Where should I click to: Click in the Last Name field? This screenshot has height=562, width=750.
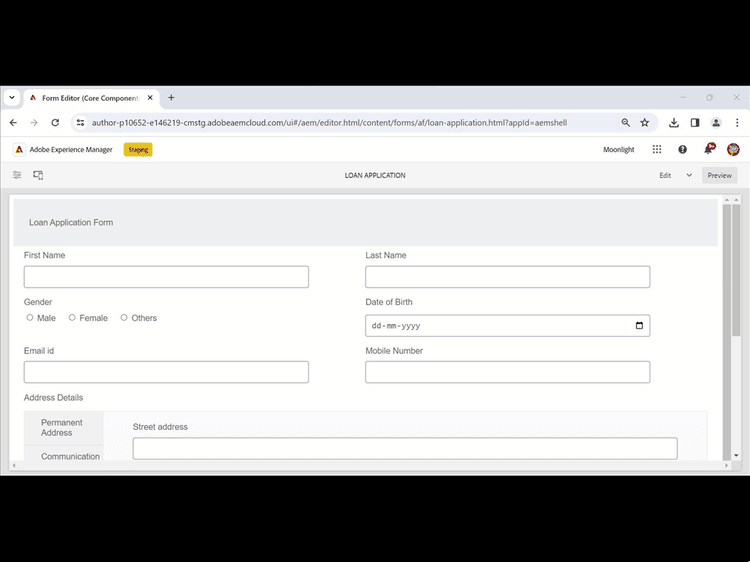(507, 277)
